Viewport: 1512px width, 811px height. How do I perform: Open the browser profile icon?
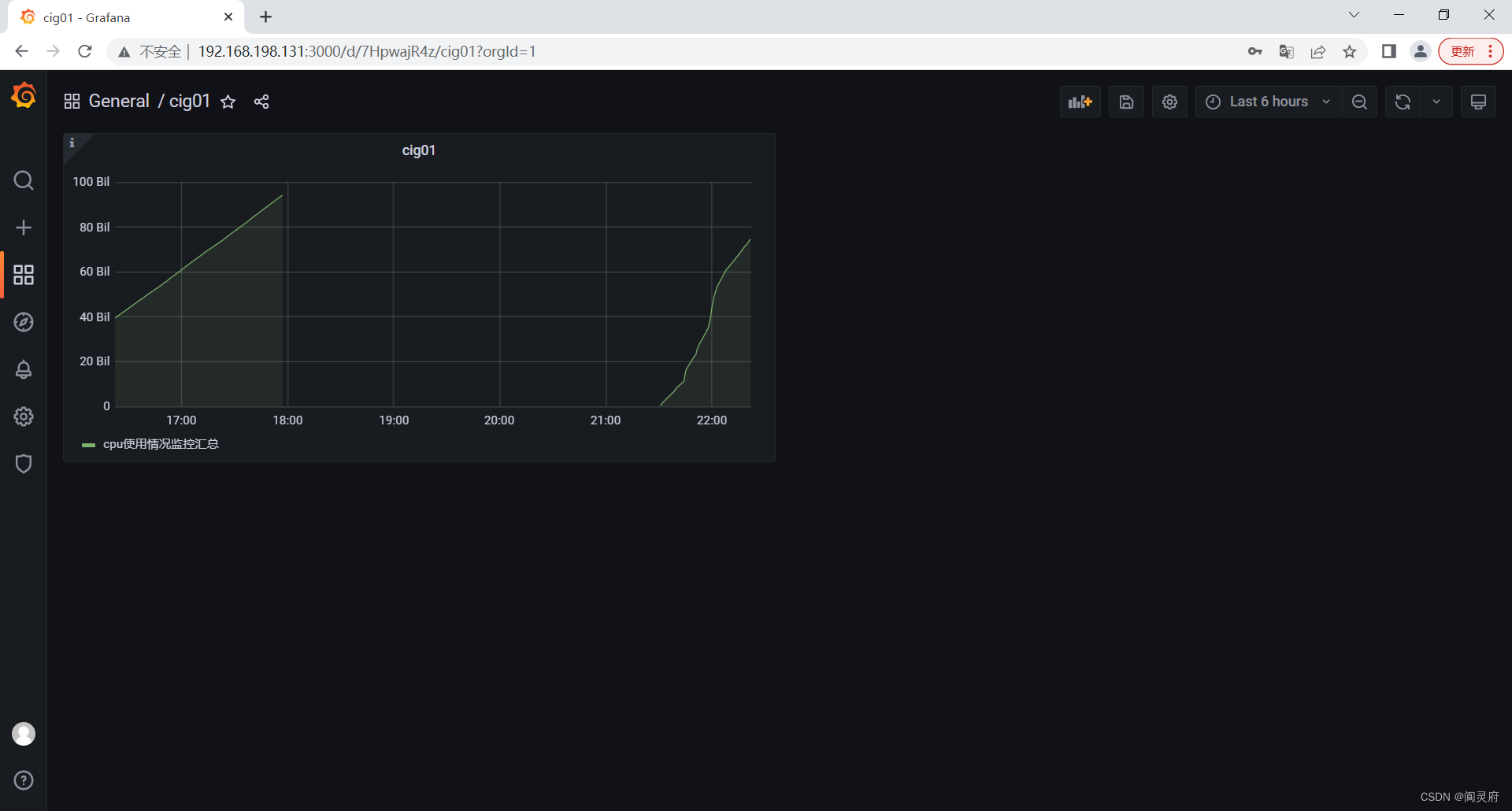coord(1421,51)
